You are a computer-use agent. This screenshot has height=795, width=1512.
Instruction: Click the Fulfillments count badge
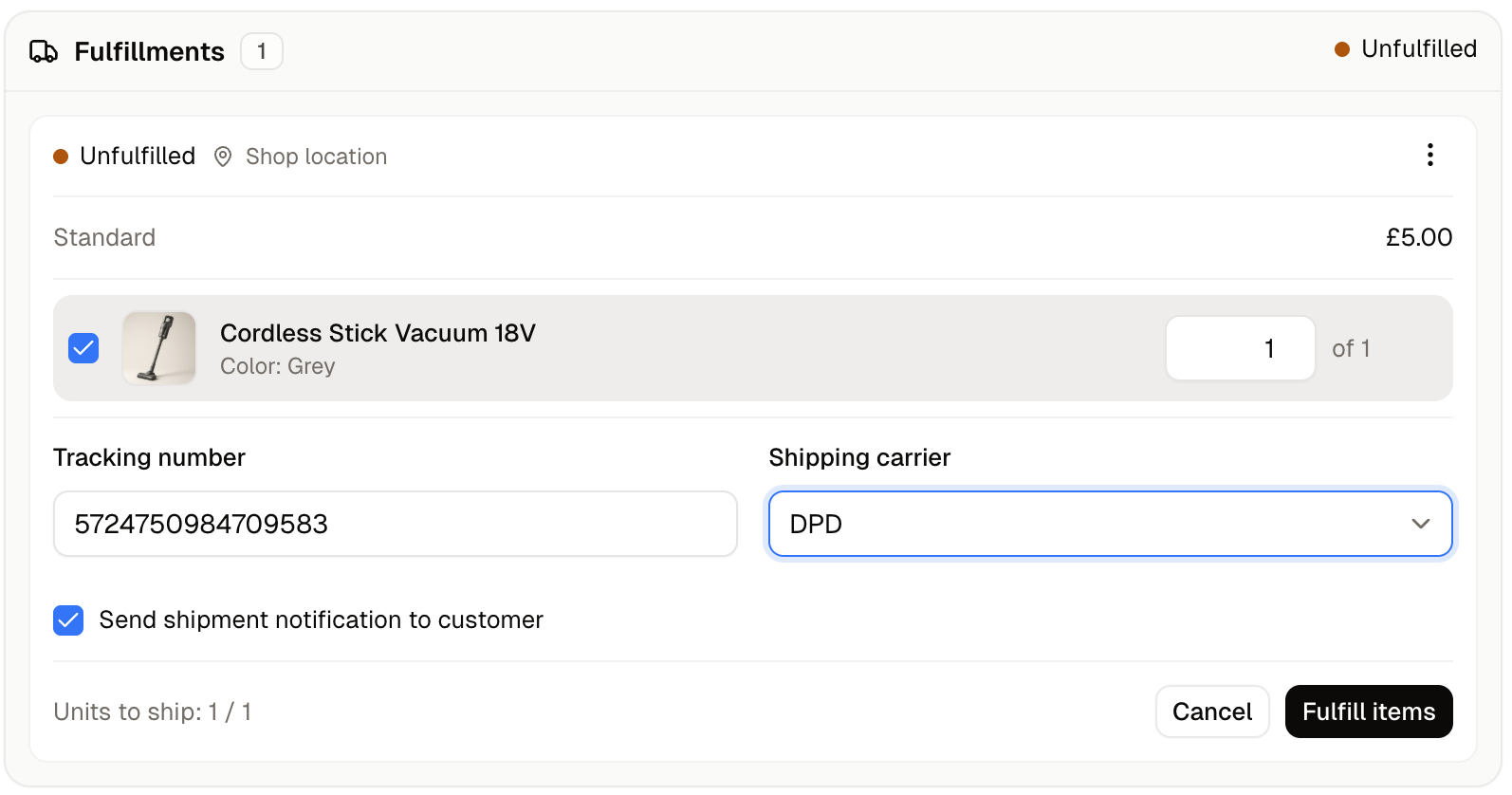262,51
